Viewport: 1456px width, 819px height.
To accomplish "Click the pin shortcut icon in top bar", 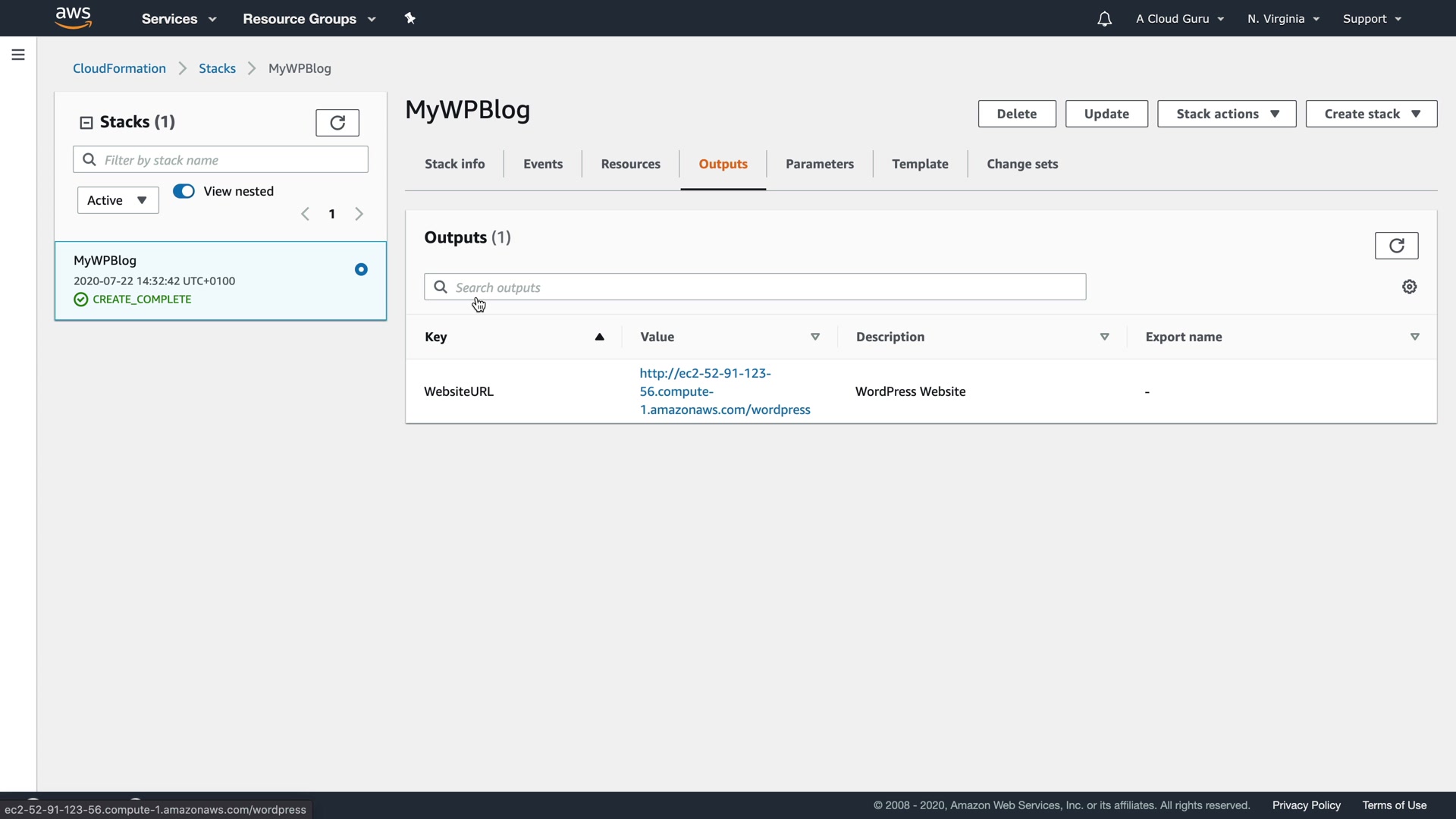I will coord(410,18).
